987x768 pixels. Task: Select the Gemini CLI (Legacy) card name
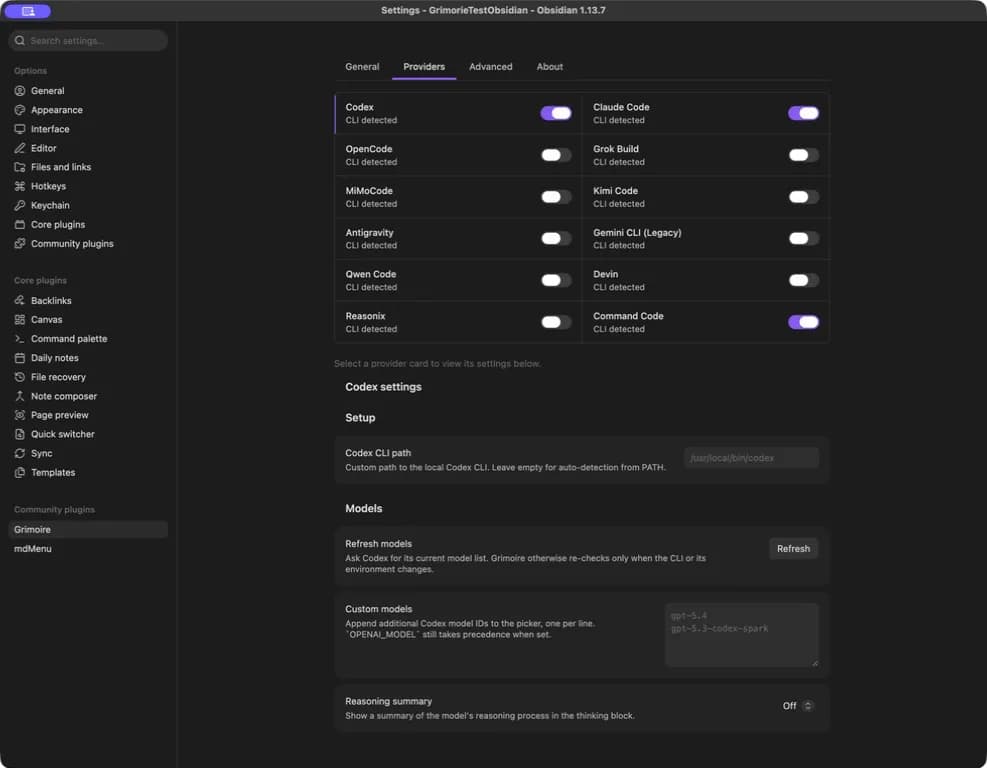[637, 232]
